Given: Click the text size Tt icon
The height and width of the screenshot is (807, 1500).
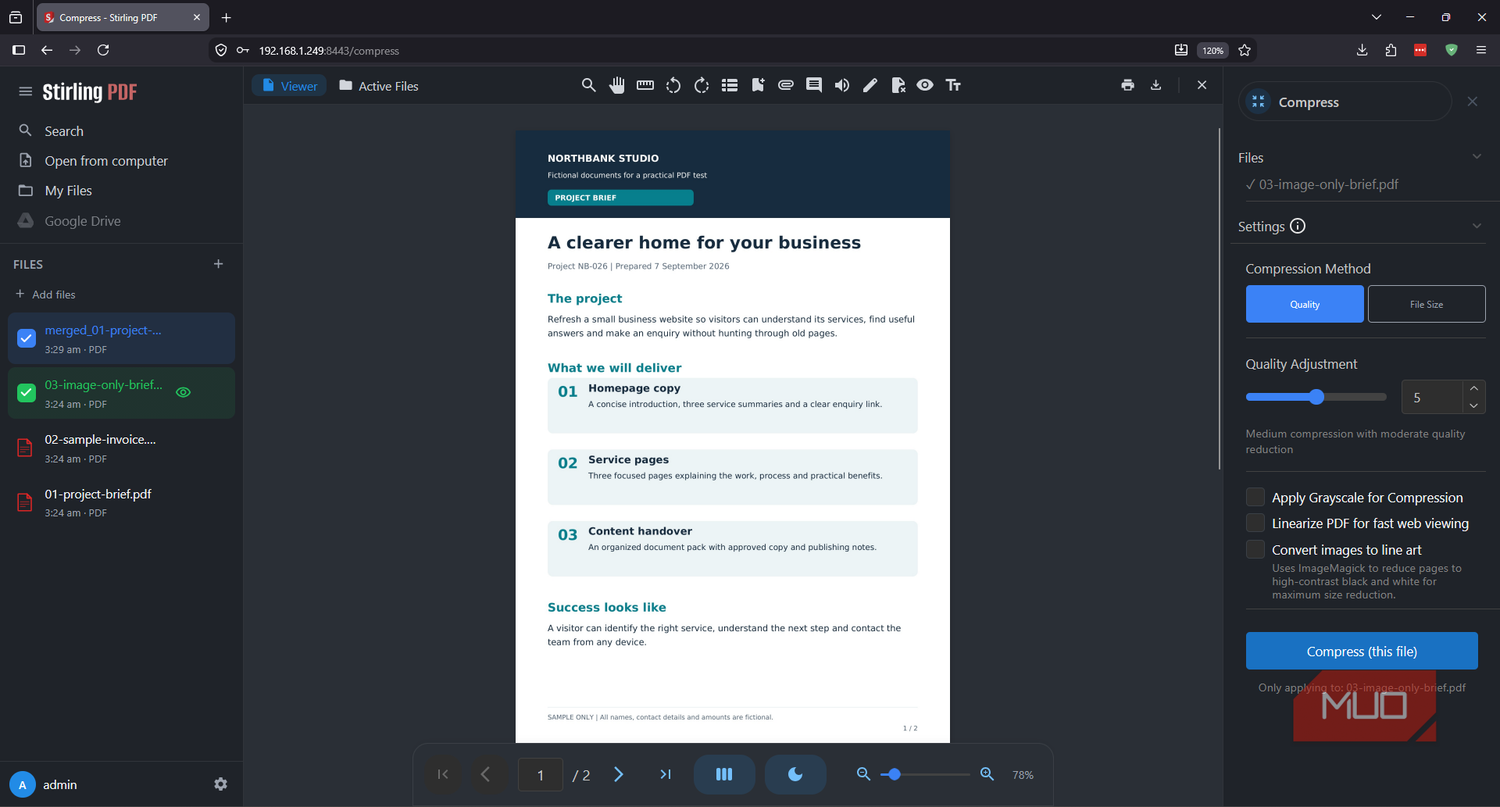Looking at the screenshot, I should point(953,85).
